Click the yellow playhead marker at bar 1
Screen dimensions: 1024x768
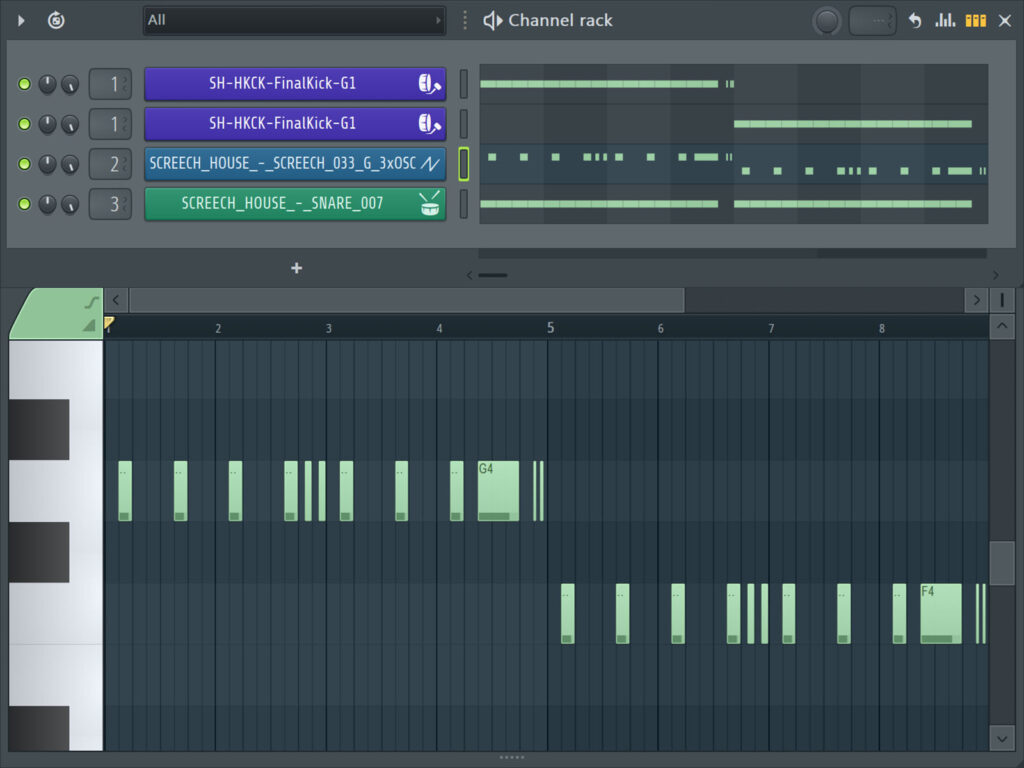coord(109,323)
